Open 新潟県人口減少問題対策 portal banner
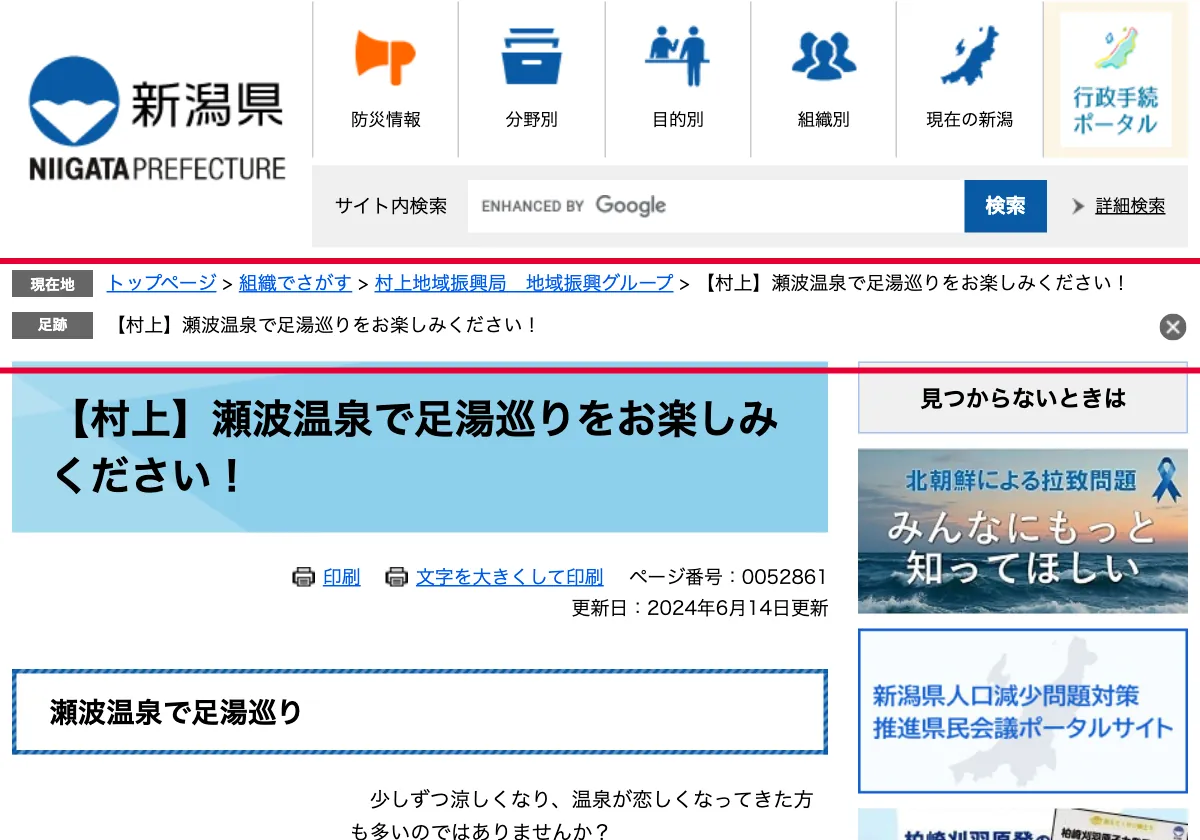 click(x=1023, y=711)
